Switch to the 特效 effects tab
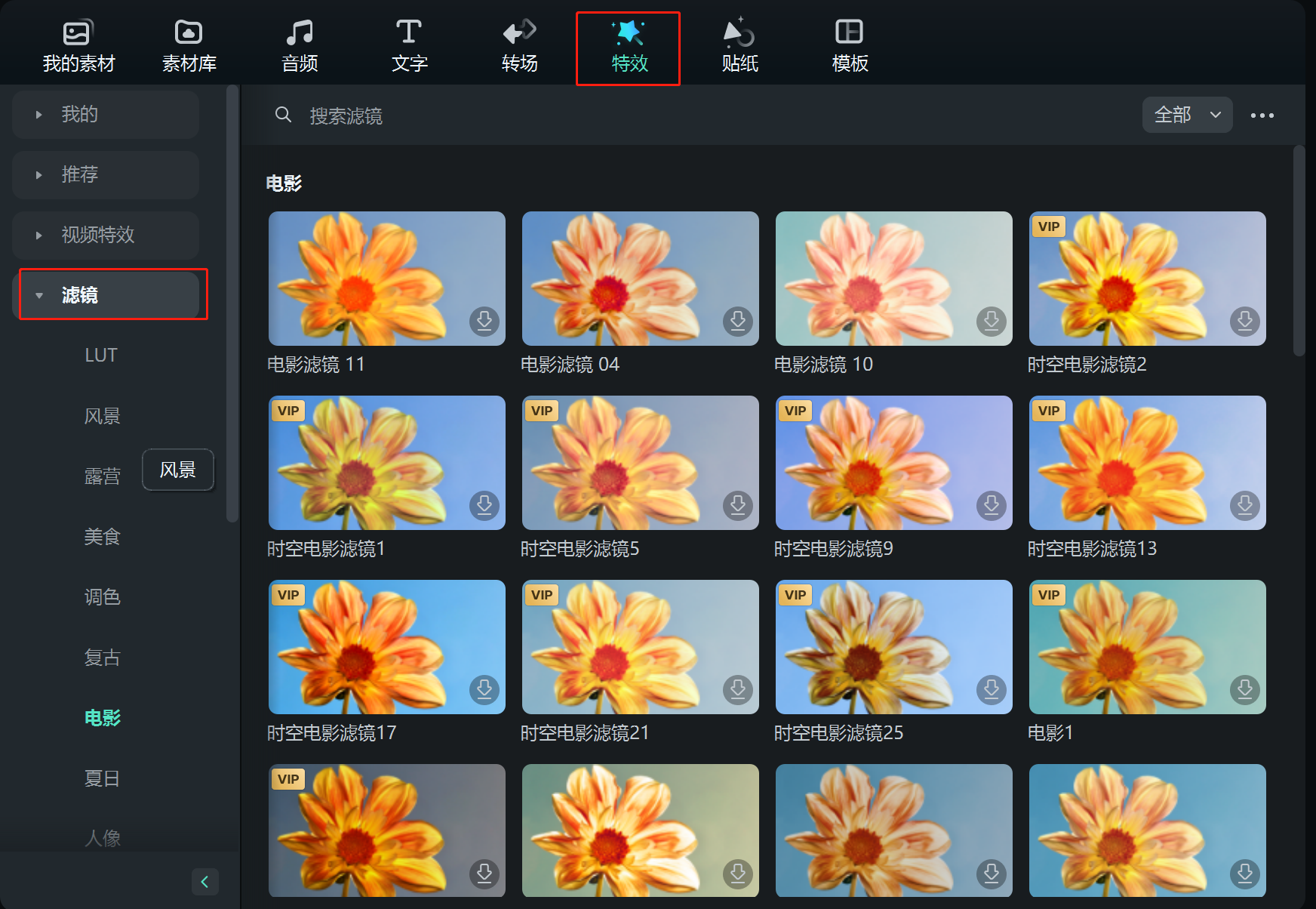Viewport: 1316px width, 909px height. (629, 48)
